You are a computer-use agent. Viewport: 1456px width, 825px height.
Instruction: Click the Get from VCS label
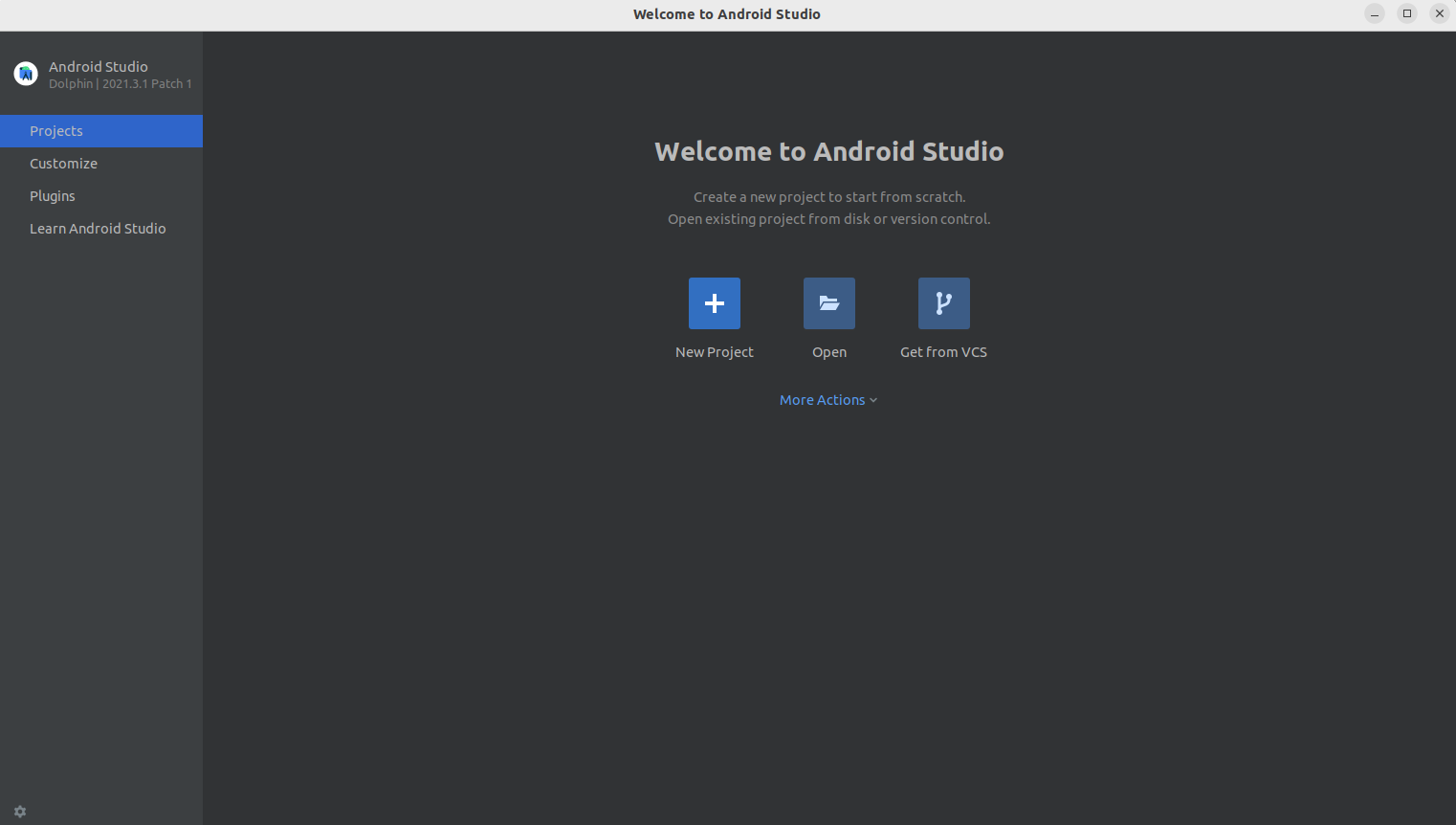(x=943, y=351)
